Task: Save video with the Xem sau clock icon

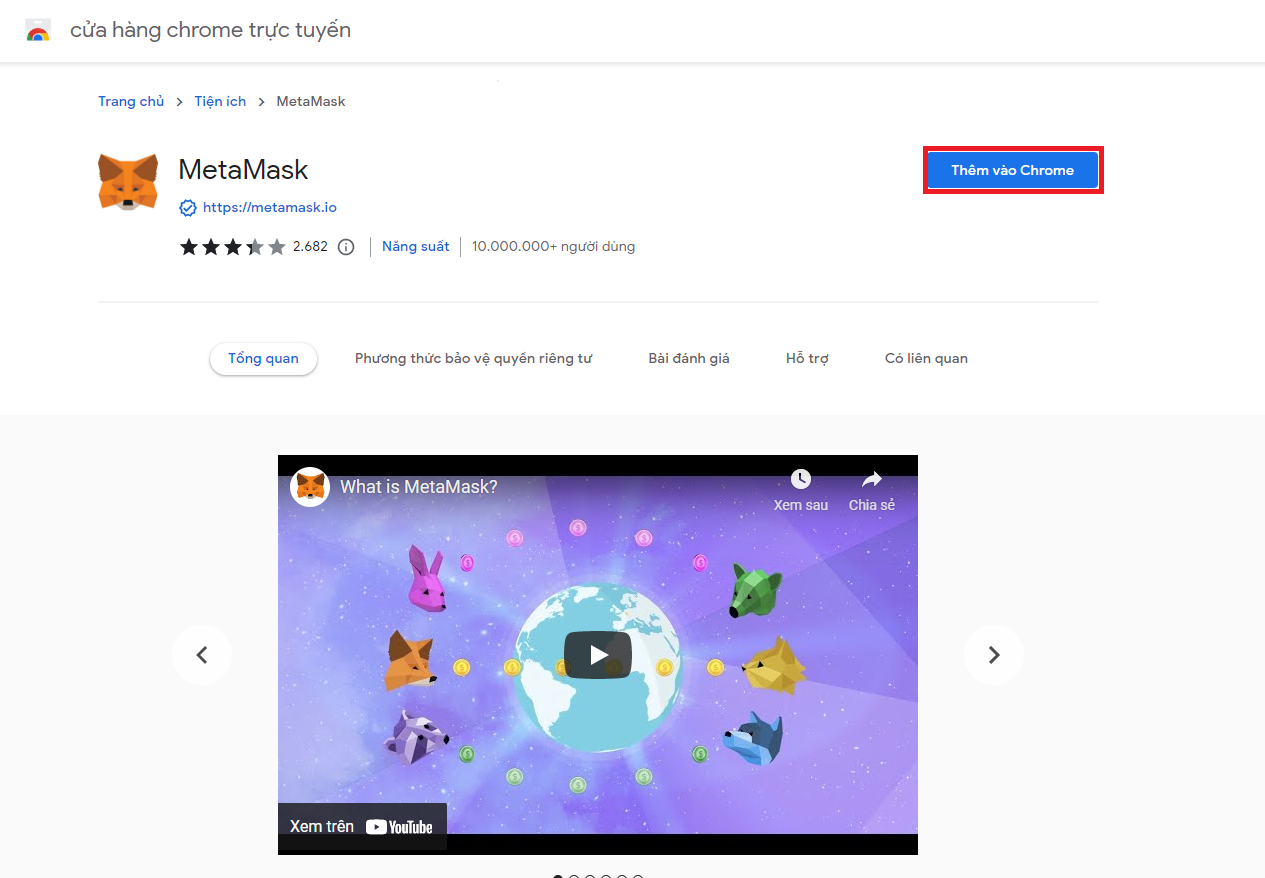Action: 800,478
